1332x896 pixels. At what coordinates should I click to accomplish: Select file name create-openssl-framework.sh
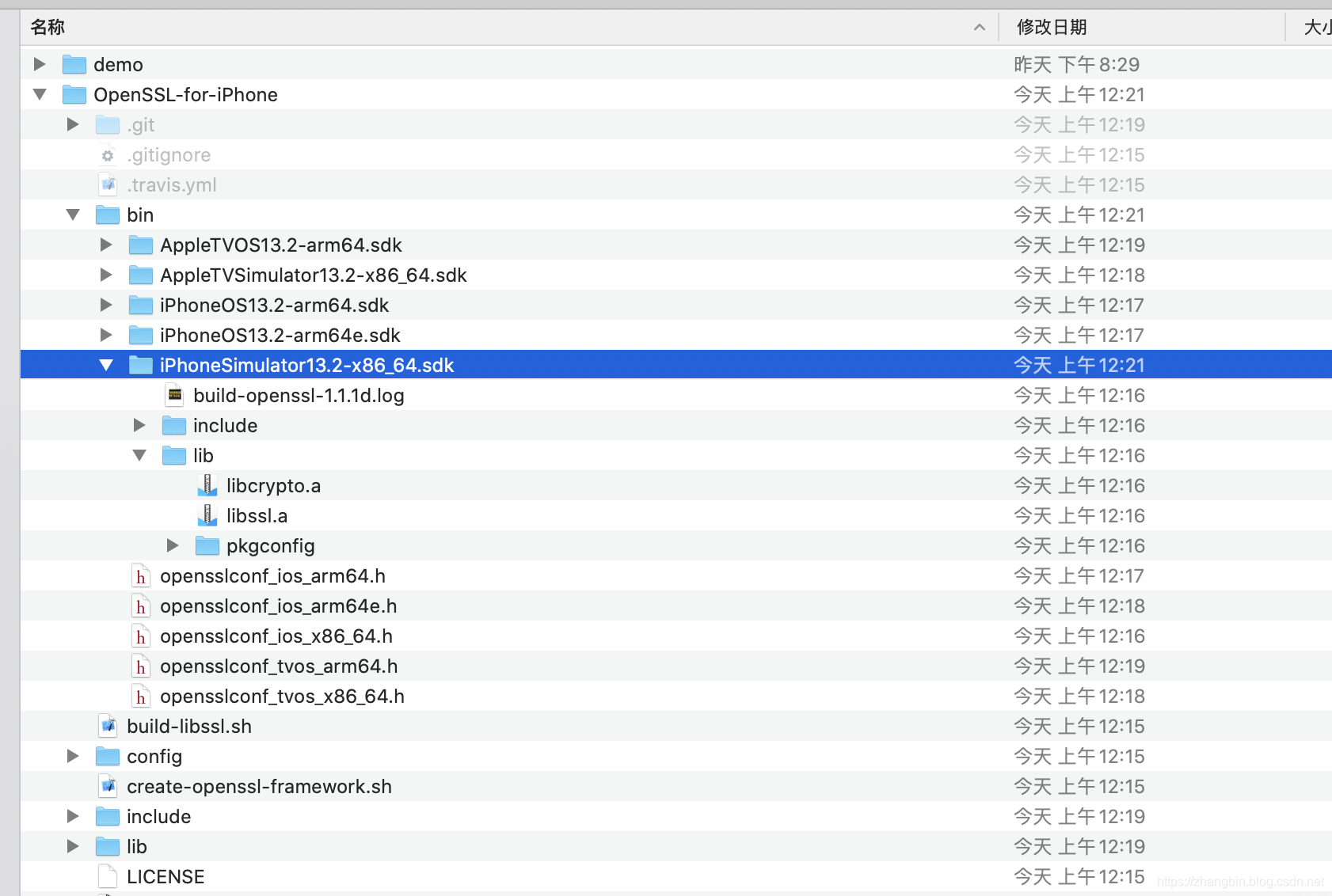pyautogui.click(x=259, y=786)
